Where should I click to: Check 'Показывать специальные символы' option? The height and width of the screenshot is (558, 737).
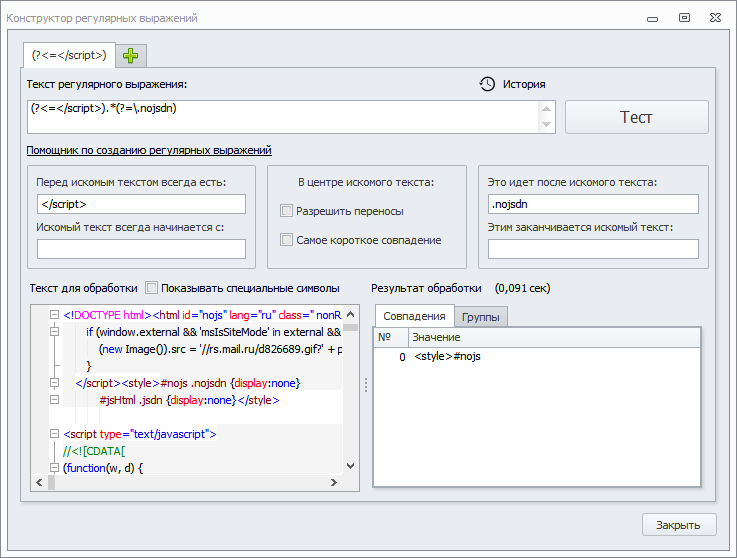point(152,288)
